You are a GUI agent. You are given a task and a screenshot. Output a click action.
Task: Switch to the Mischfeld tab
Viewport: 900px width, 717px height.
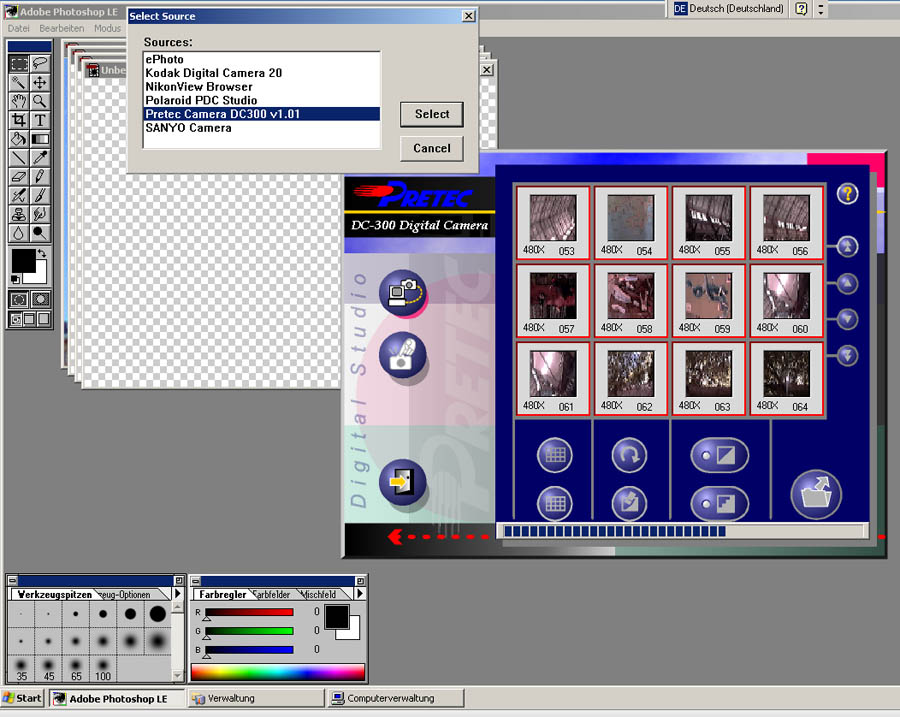click(319, 595)
